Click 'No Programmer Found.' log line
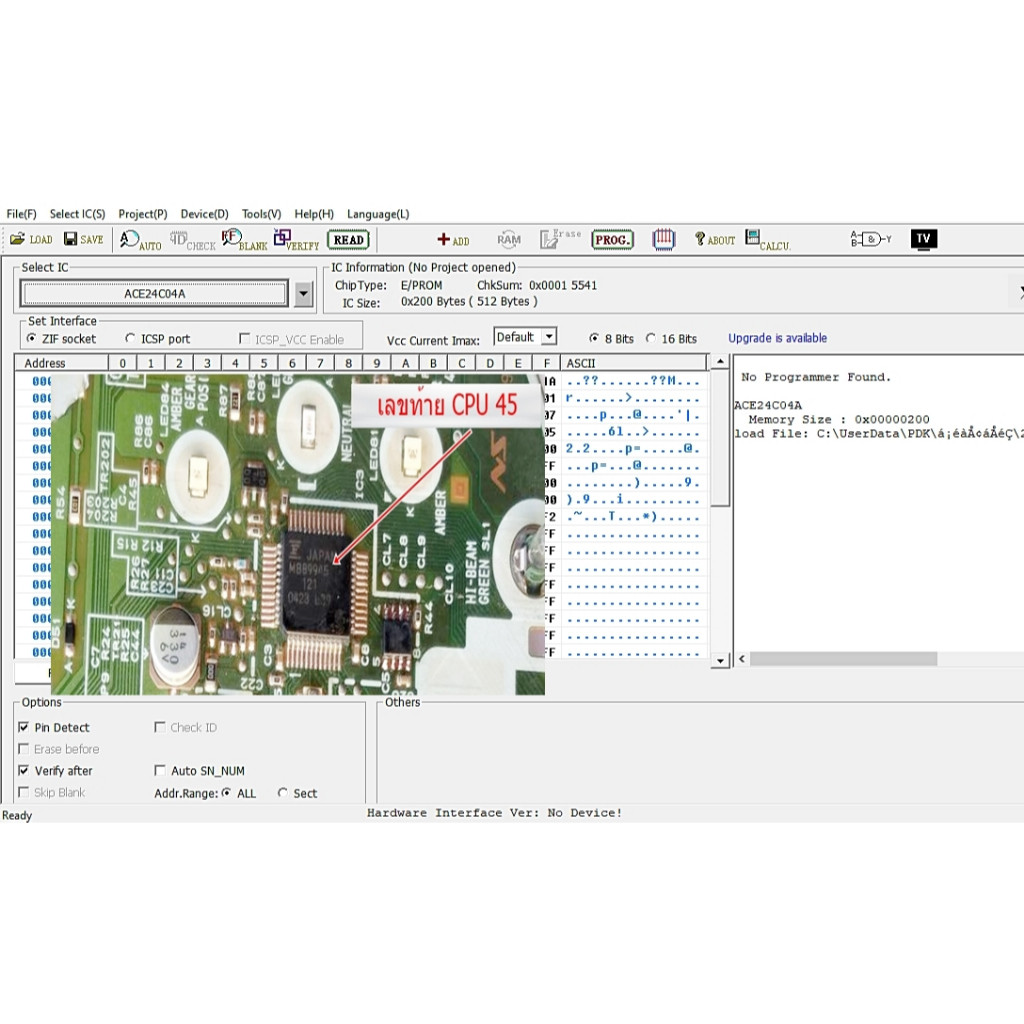The height and width of the screenshot is (1024, 1024). pos(815,377)
